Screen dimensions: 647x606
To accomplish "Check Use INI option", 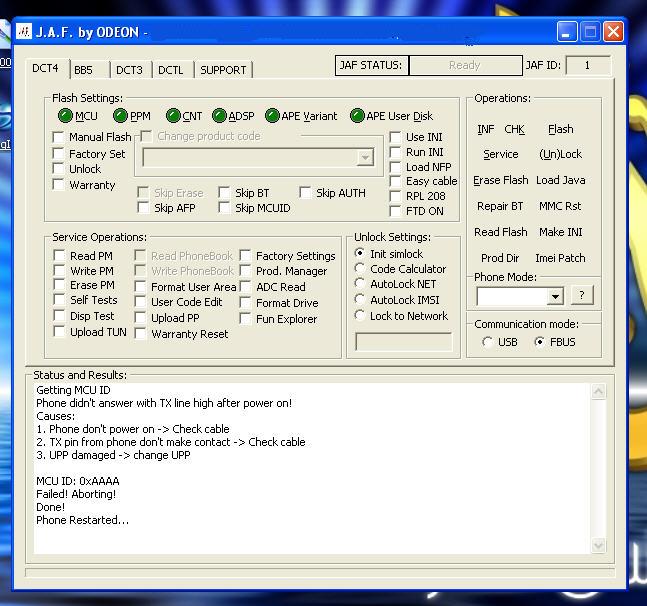I will [x=395, y=137].
